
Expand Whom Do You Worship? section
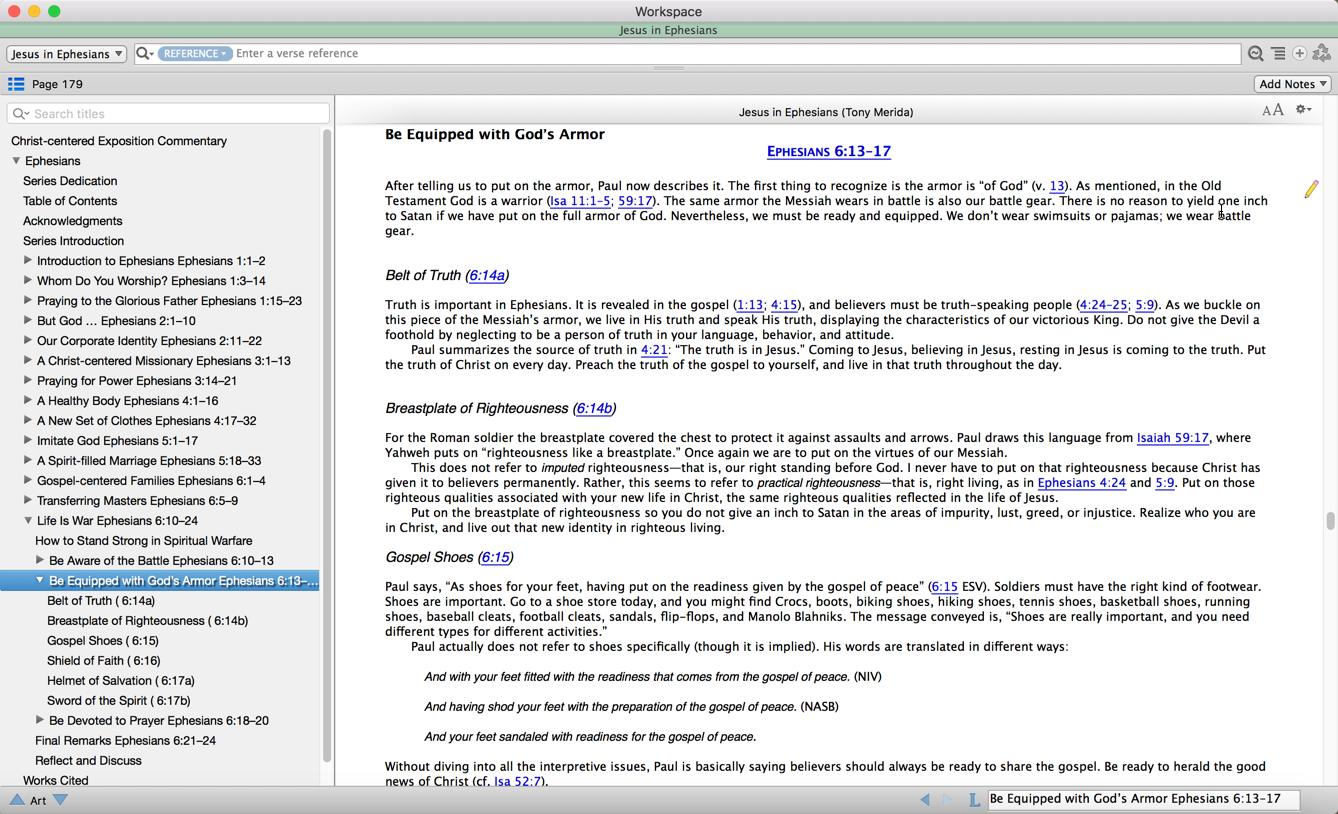tap(28, 281)
